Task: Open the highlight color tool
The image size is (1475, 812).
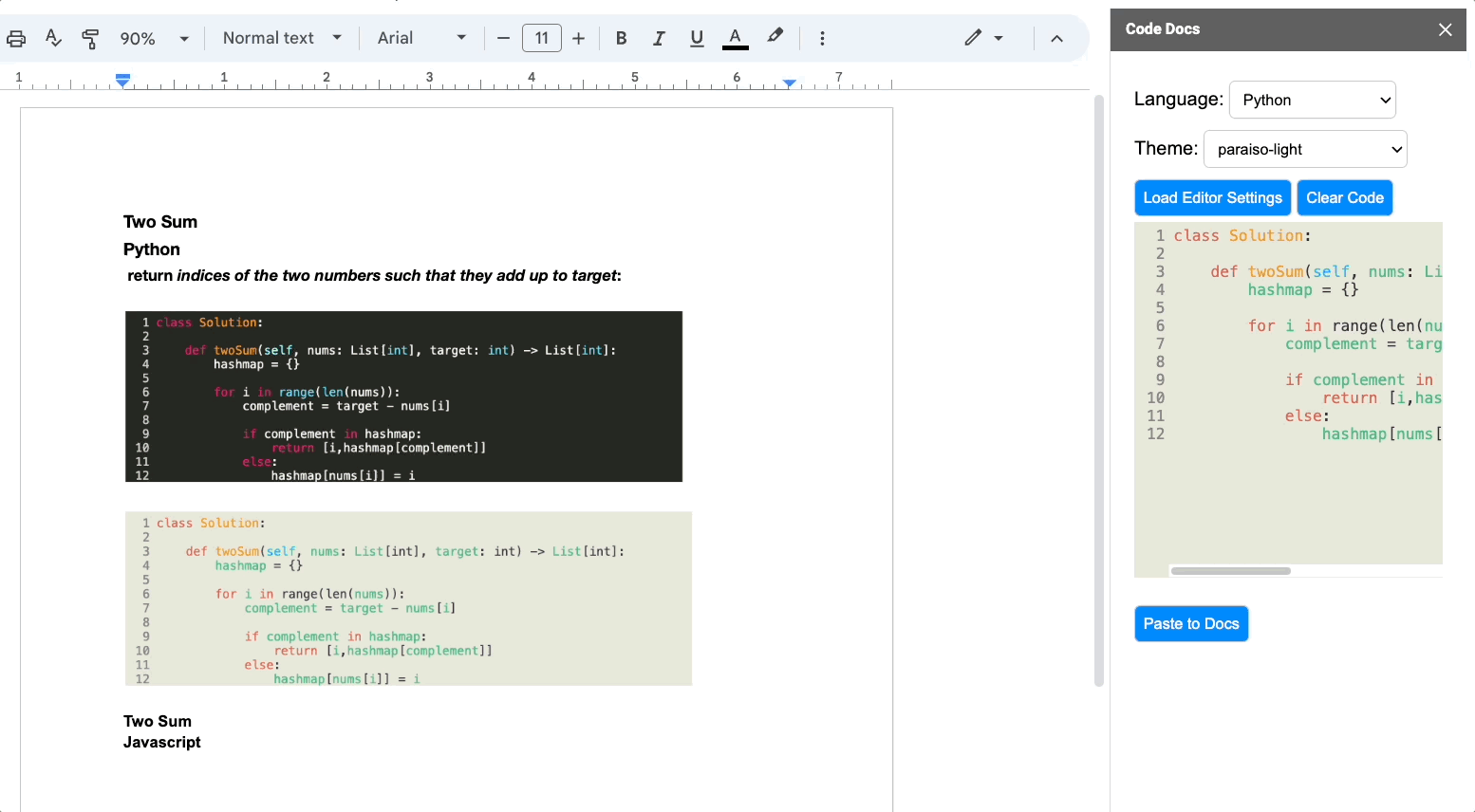Action: (x=775, y=37)
